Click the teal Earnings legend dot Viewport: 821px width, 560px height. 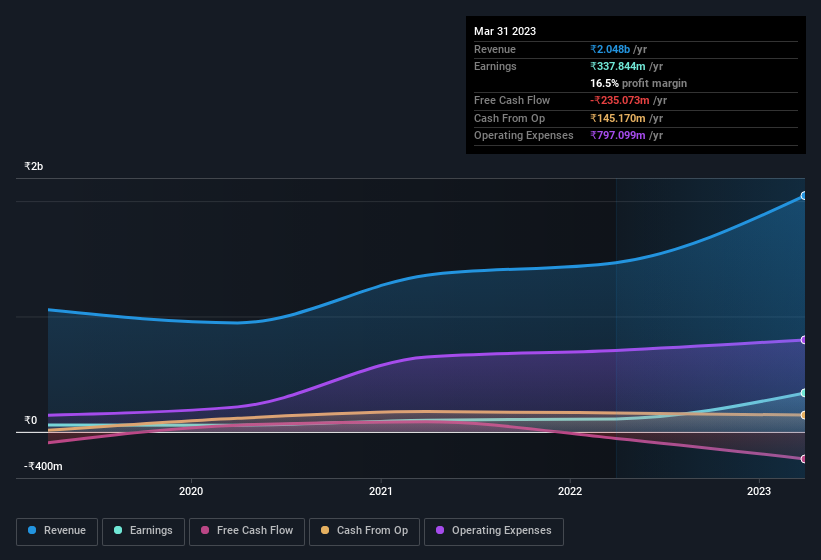[118, 530]
